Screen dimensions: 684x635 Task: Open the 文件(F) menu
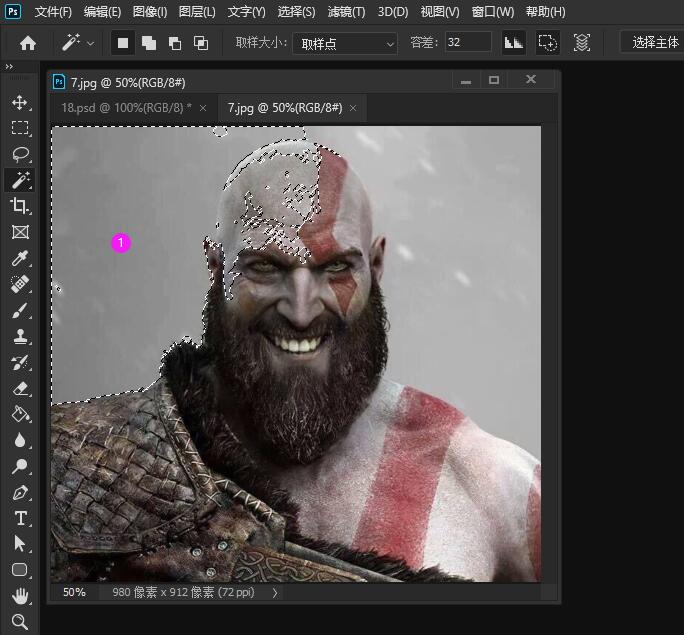[53, 12]
